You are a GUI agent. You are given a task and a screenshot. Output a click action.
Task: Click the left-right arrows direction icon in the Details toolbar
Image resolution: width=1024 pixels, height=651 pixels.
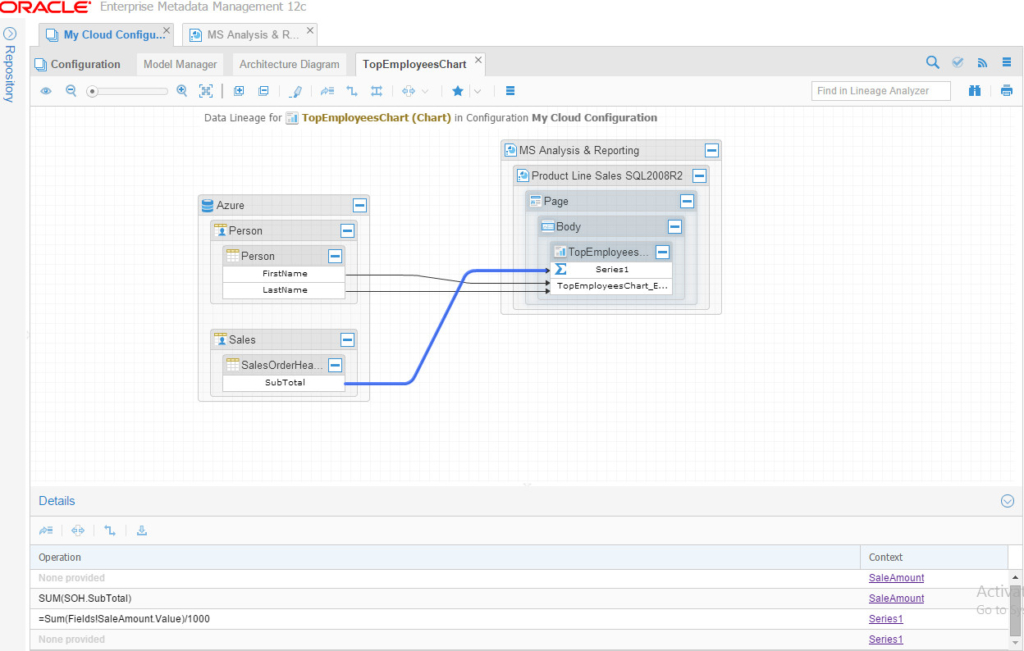(x=78, y=530)
